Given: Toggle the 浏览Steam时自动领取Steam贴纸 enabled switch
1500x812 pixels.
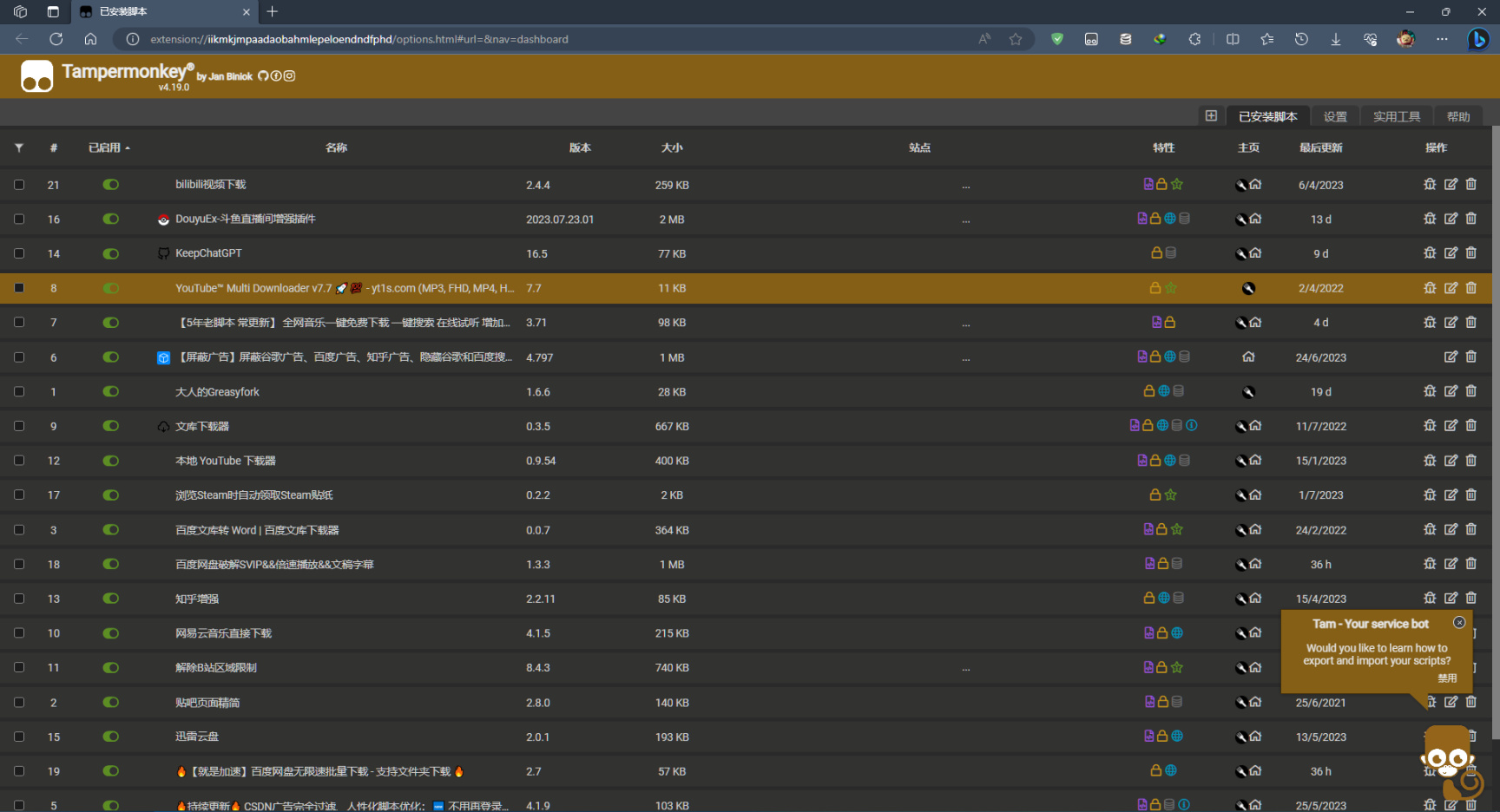Looking at the screenshot, I should [110, 494].
